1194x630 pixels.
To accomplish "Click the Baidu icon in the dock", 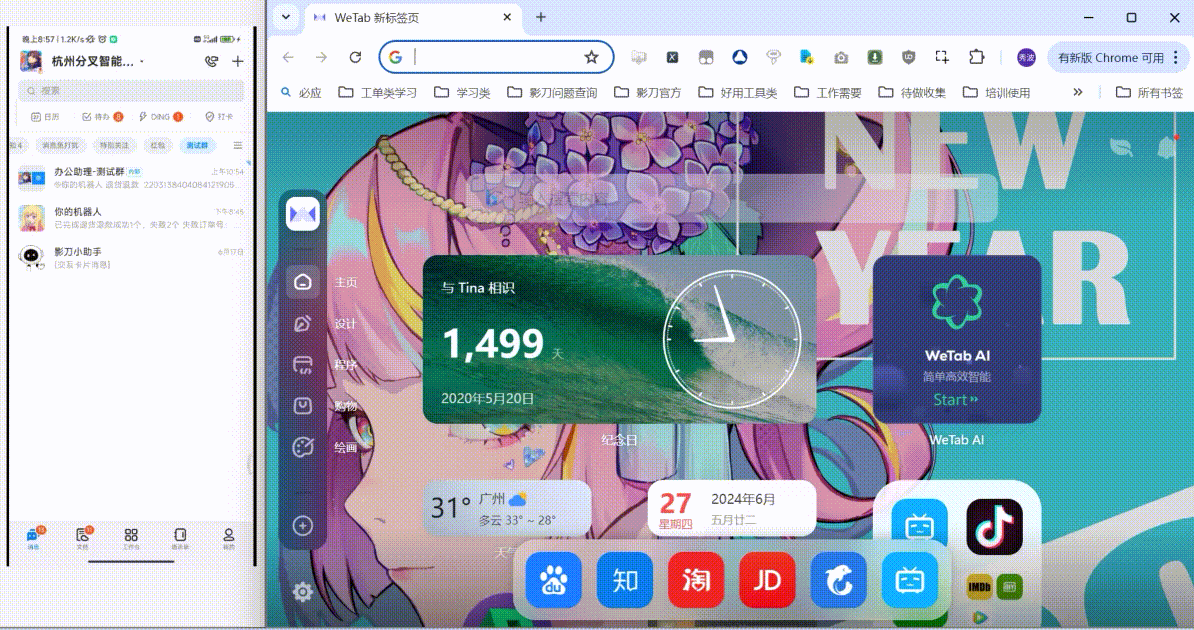I will (553, 579).
